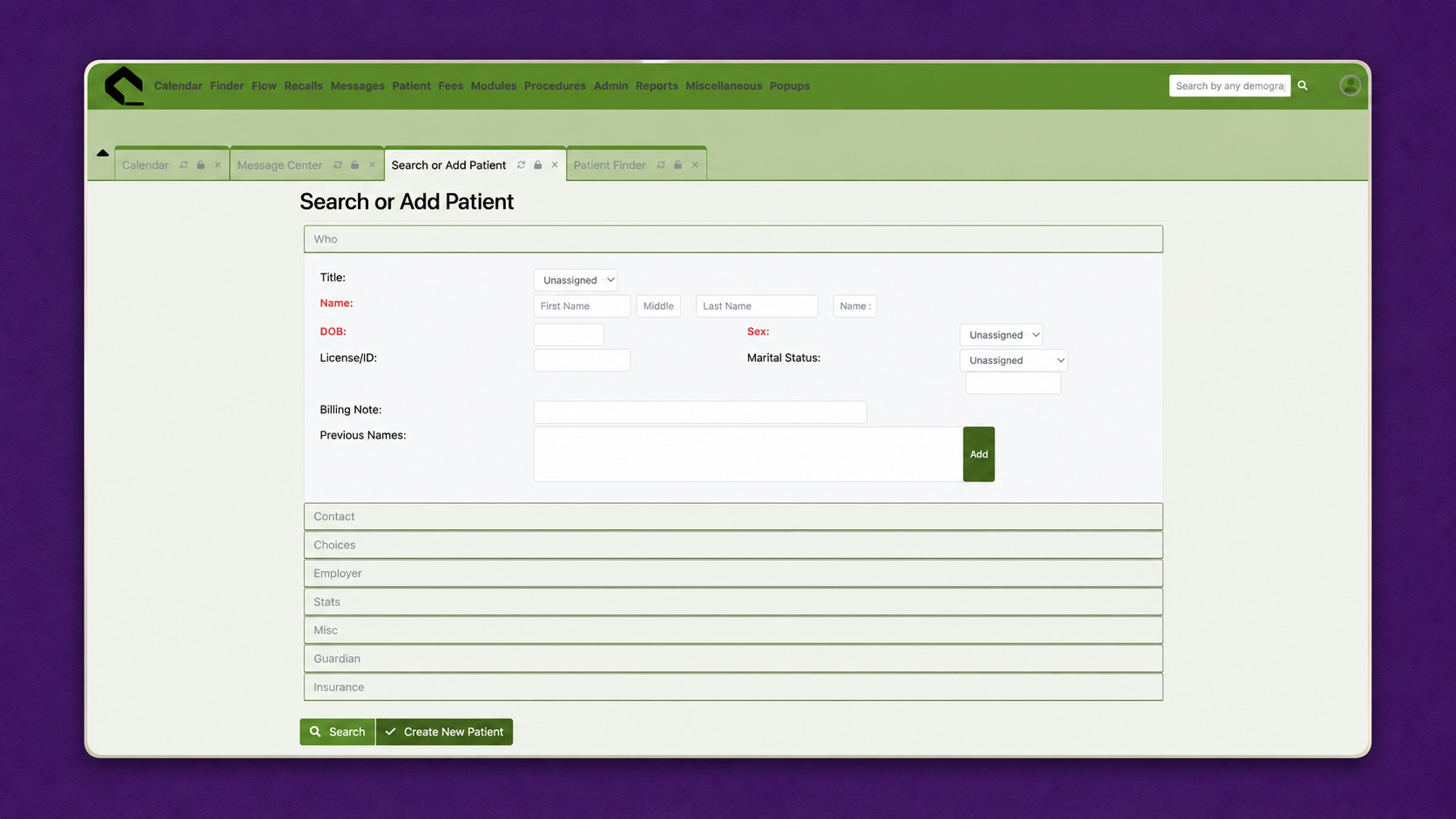Expand the Insurance section

733,687
